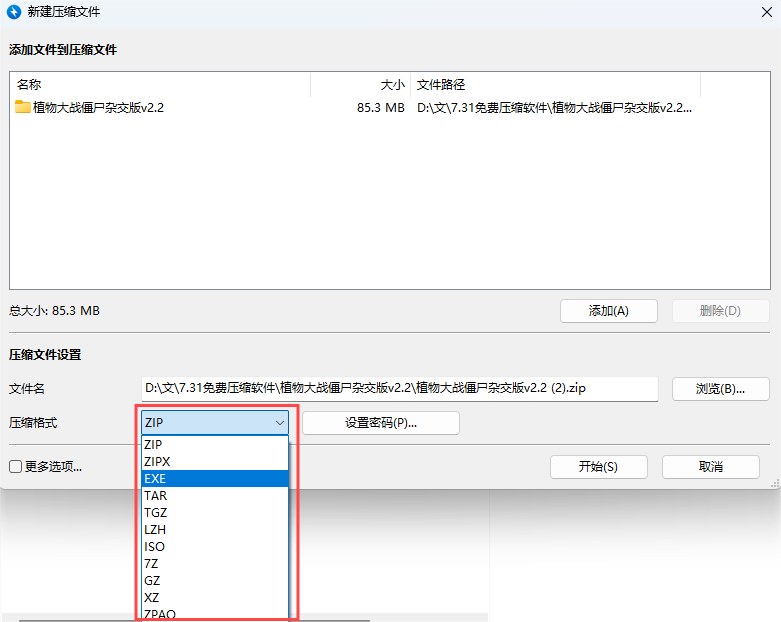Pick TGZ in the format list
Image resolution: width=781 pixels, height=622 pixels.
point(215,512)
